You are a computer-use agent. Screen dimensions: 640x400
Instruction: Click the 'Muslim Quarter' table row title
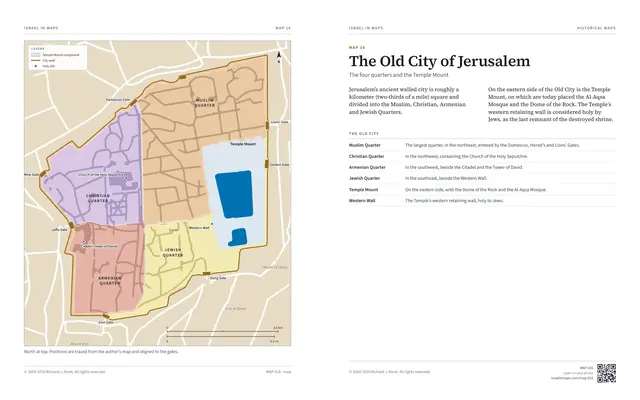click(x=364, y=145)
